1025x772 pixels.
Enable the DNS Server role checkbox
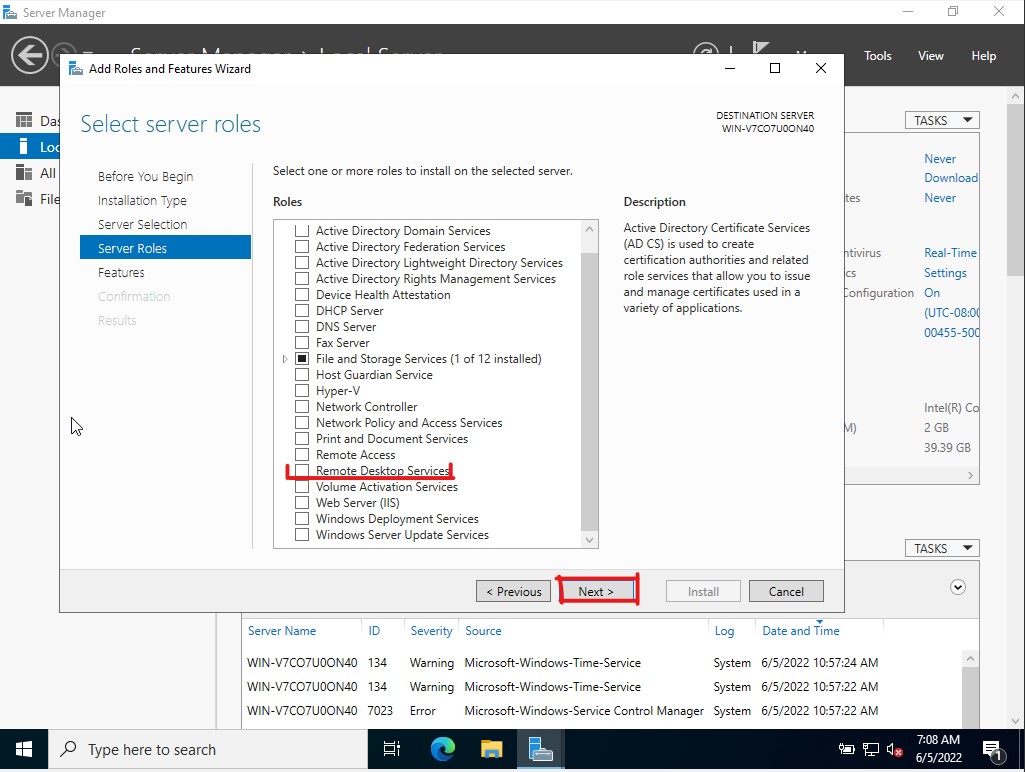click(302, 327)
